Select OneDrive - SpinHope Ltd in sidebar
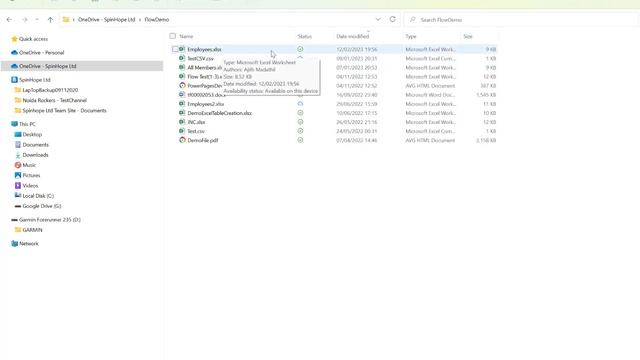Screen dimensions: 640x360 pos(48,66)
